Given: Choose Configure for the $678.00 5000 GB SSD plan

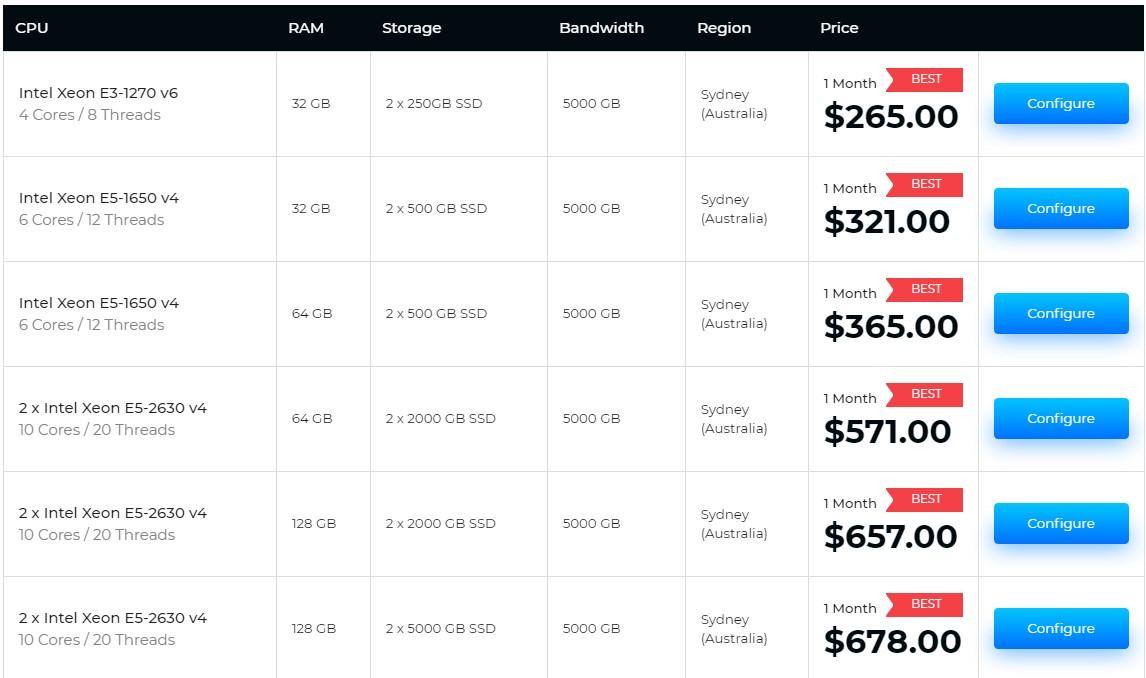Looking at the screenshot, I should point(1060,628).
